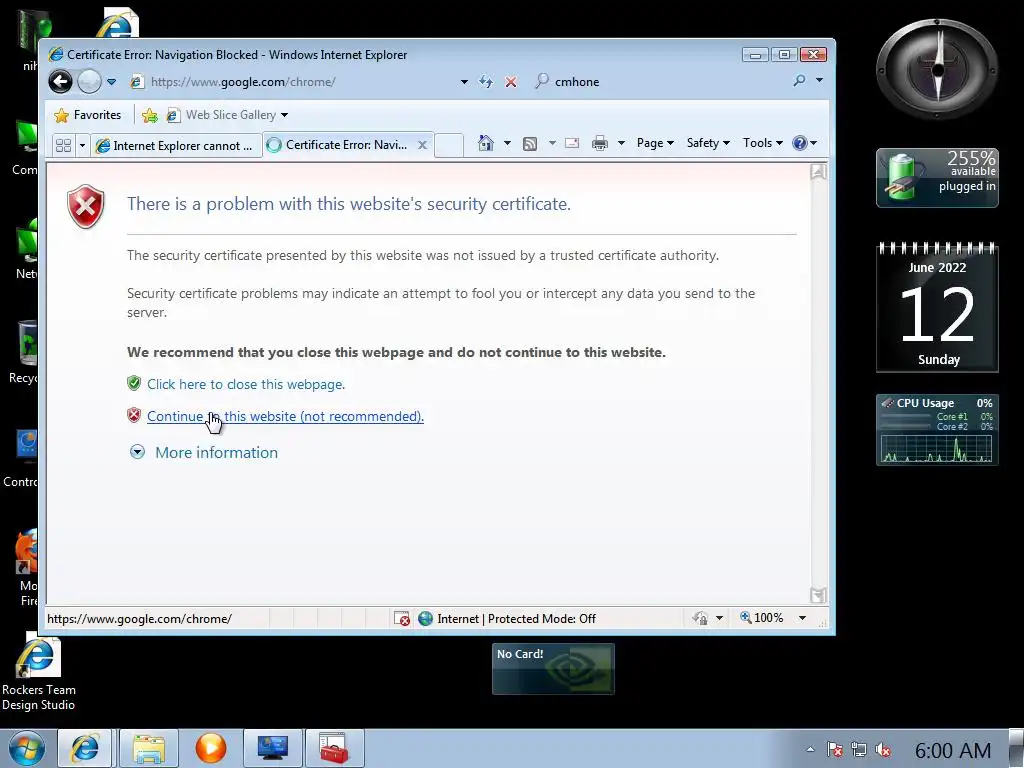Expand More information section
Viewport: 1024px width, 768px height.
pos(137,452)
